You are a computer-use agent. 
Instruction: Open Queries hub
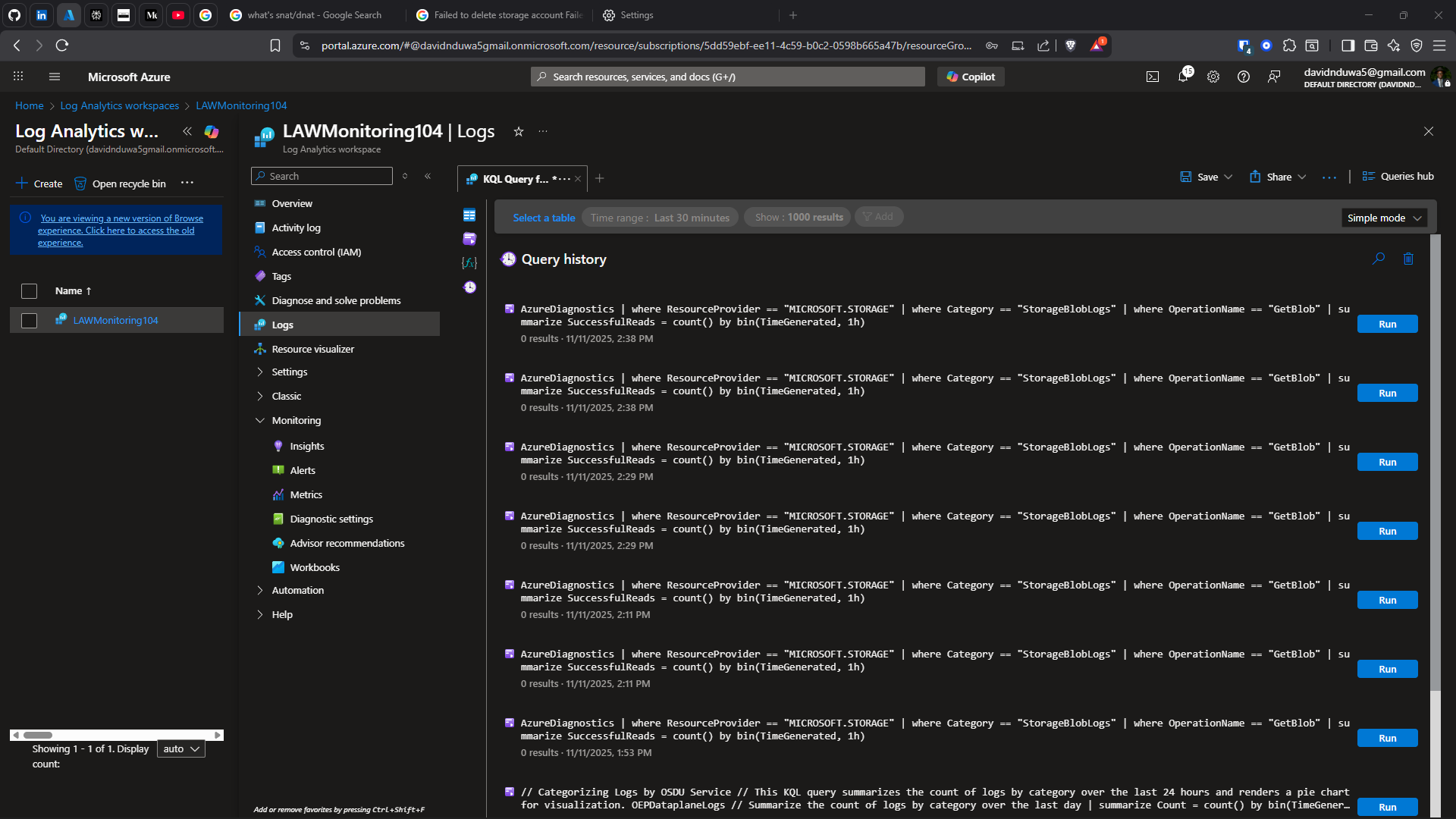1398,176
